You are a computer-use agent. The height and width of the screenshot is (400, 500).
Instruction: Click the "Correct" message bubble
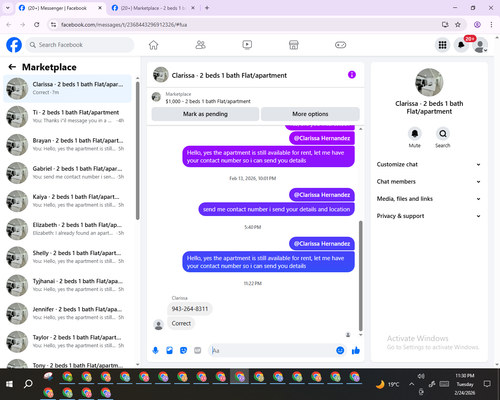181,323
